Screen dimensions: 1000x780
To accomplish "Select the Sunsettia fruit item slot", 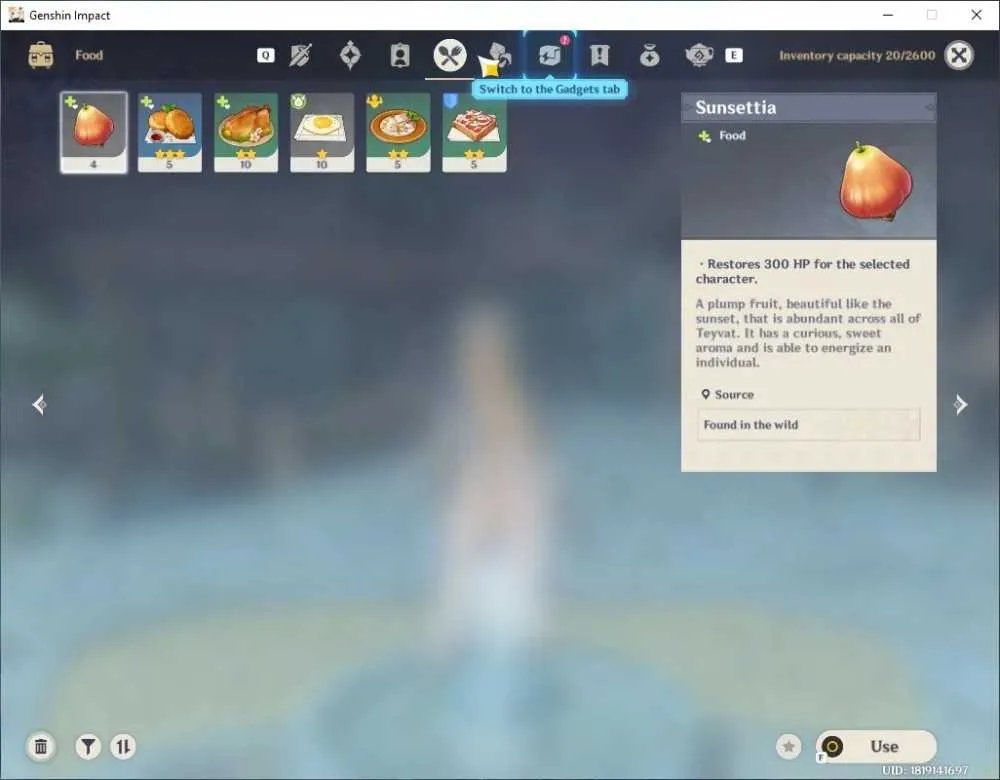I will click(x=94, y=132).
